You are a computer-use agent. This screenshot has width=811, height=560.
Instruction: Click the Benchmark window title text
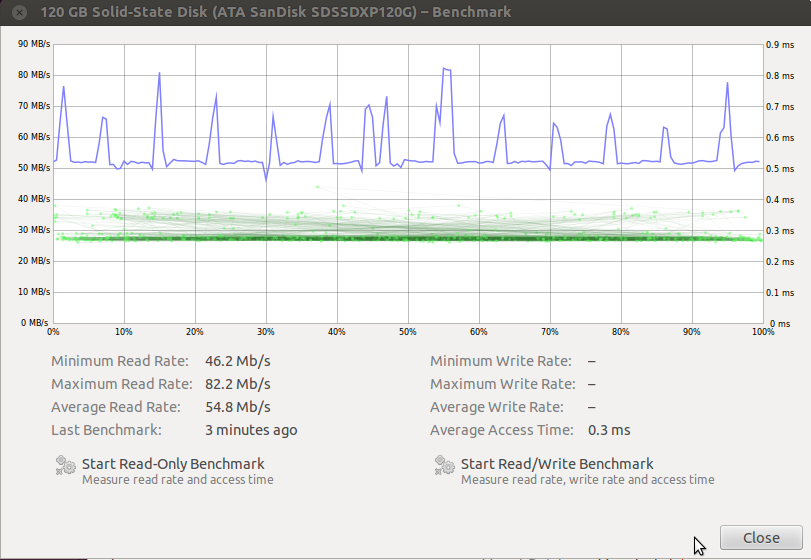tap(275, 12)
